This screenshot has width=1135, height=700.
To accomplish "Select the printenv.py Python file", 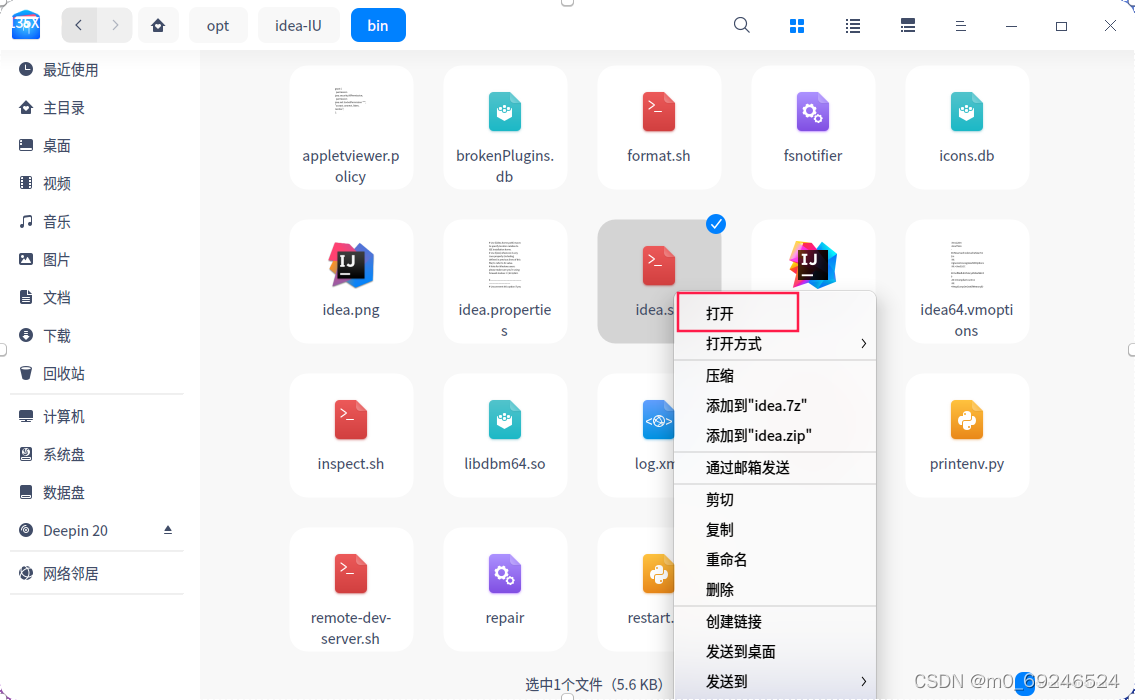I will coord(966,436).
